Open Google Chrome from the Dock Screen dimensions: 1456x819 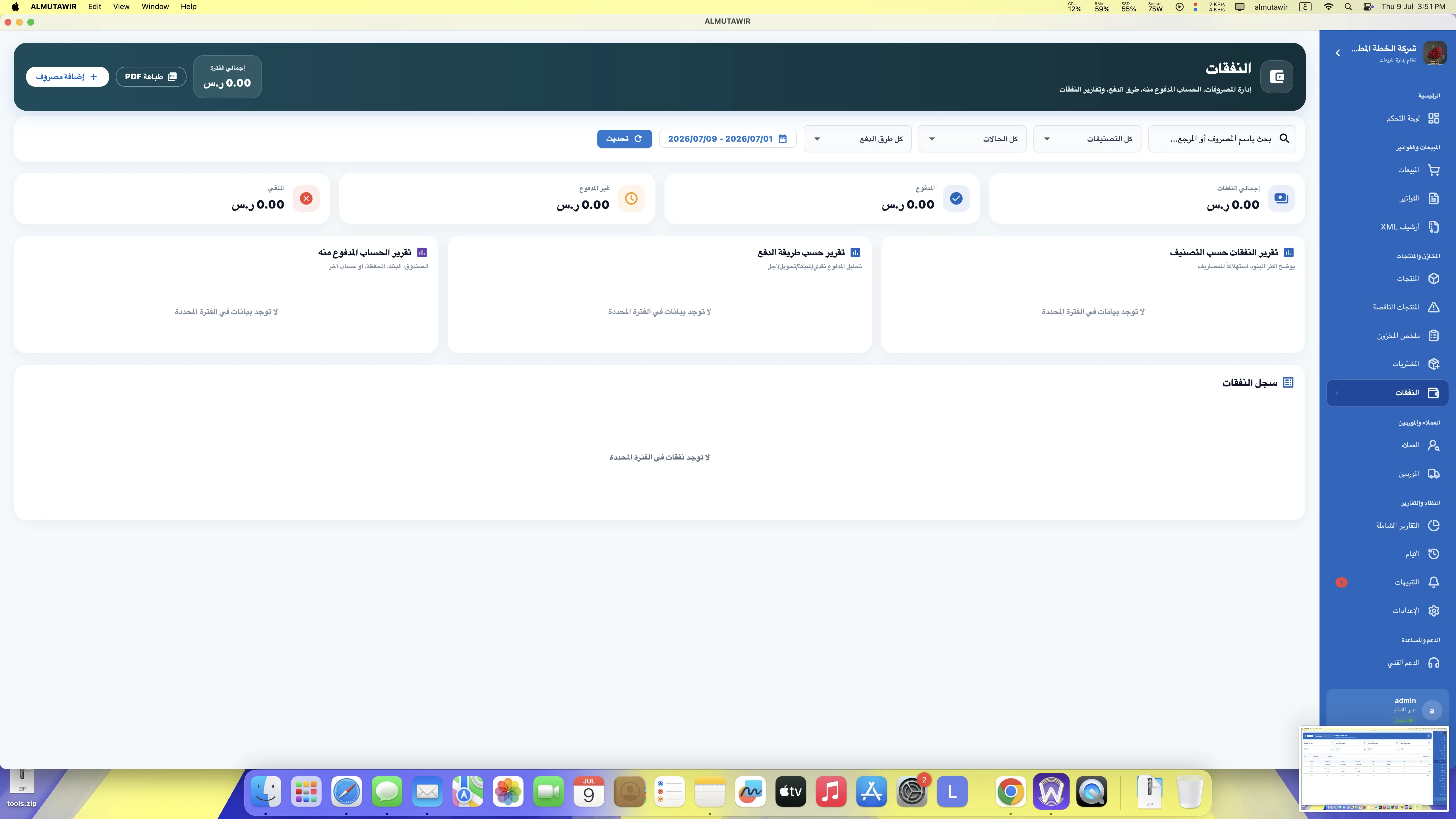point(1011,791)
